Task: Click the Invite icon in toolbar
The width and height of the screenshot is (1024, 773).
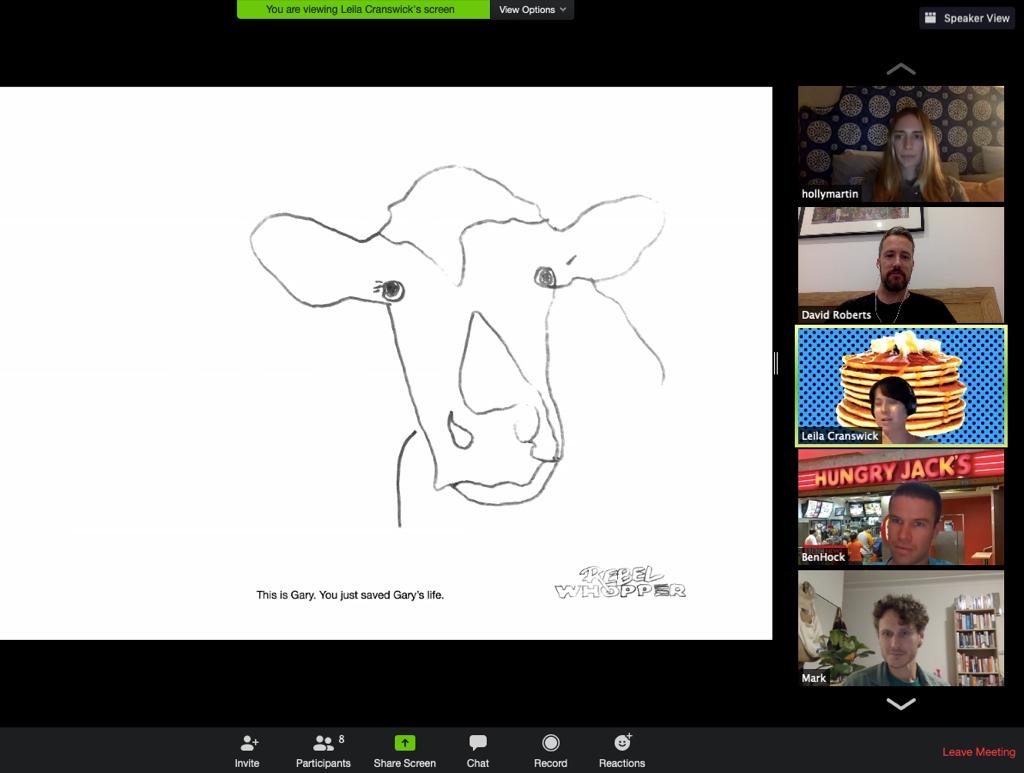Action: [x=249, y=743]
